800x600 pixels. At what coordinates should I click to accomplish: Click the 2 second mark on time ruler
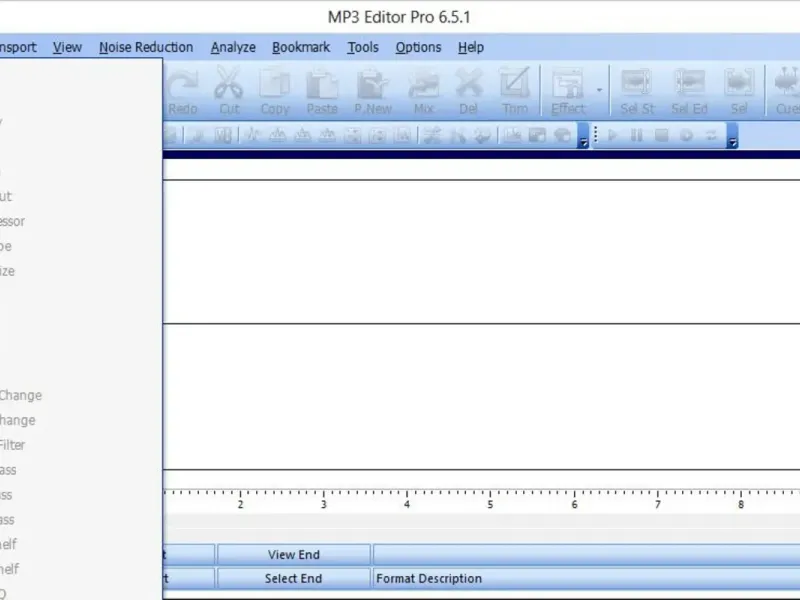click(x=240, y=504)
